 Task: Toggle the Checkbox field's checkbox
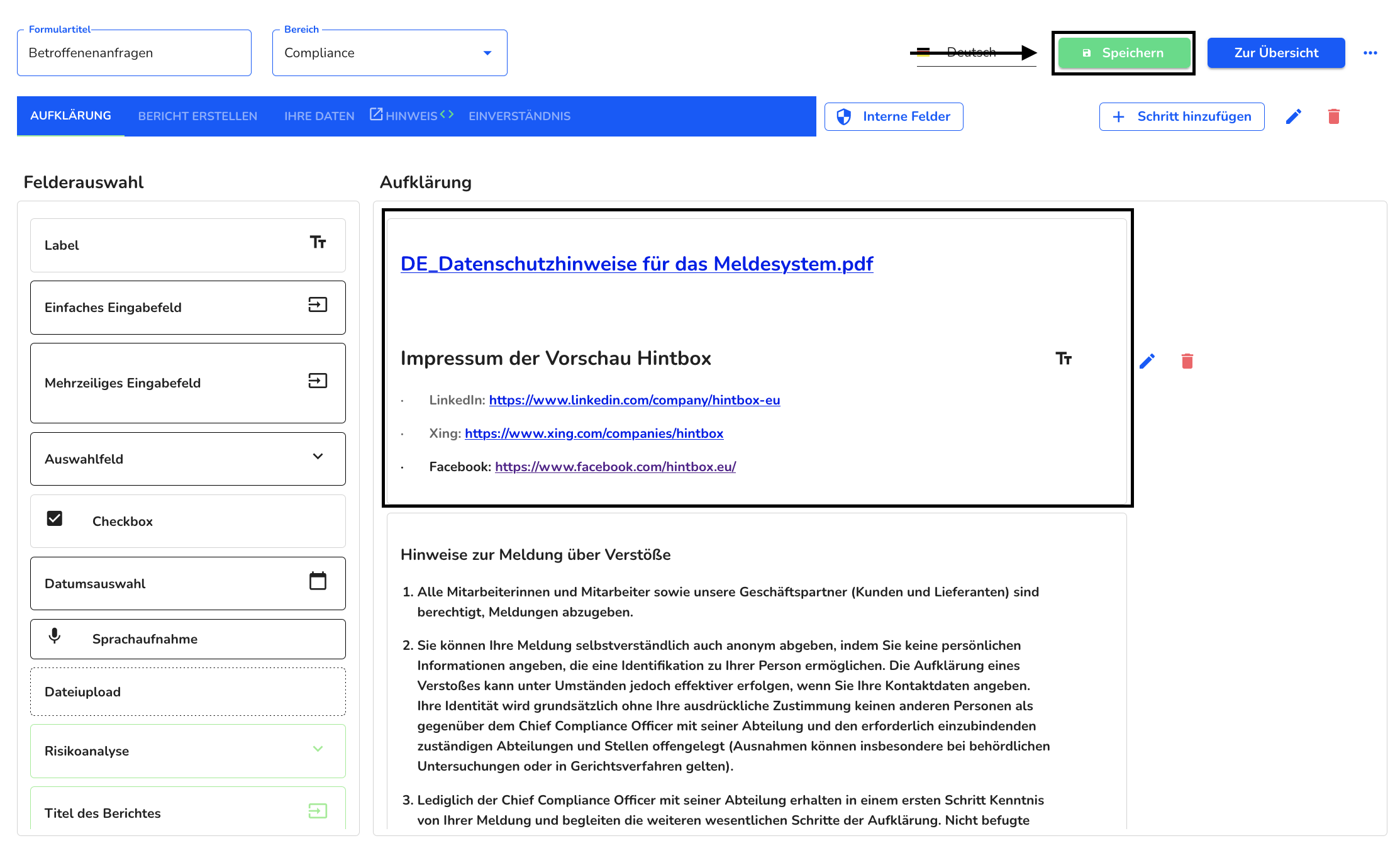pyautogui.click(x=55, y=518)
